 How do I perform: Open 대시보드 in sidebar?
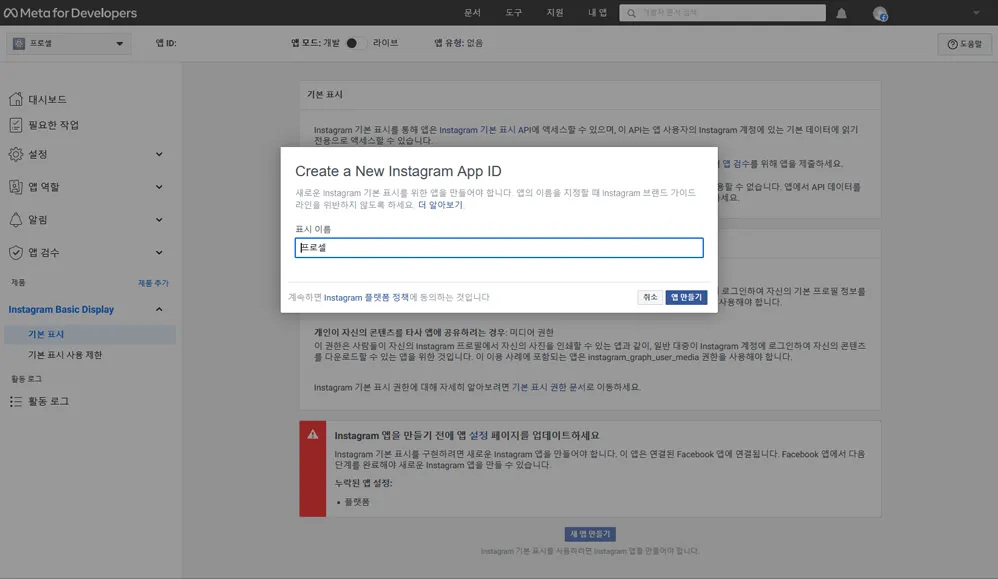[x=47, y=99]
